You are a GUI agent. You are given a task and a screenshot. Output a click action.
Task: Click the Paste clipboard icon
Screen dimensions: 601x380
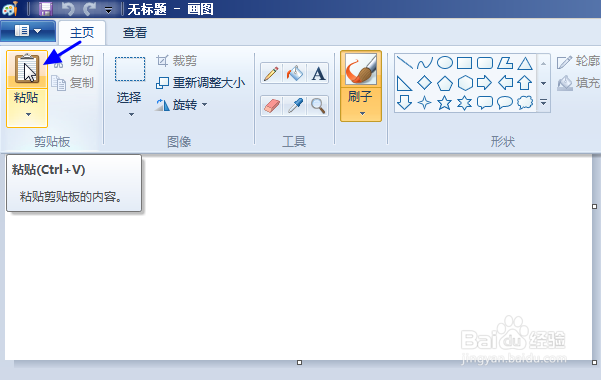point(27,69)
